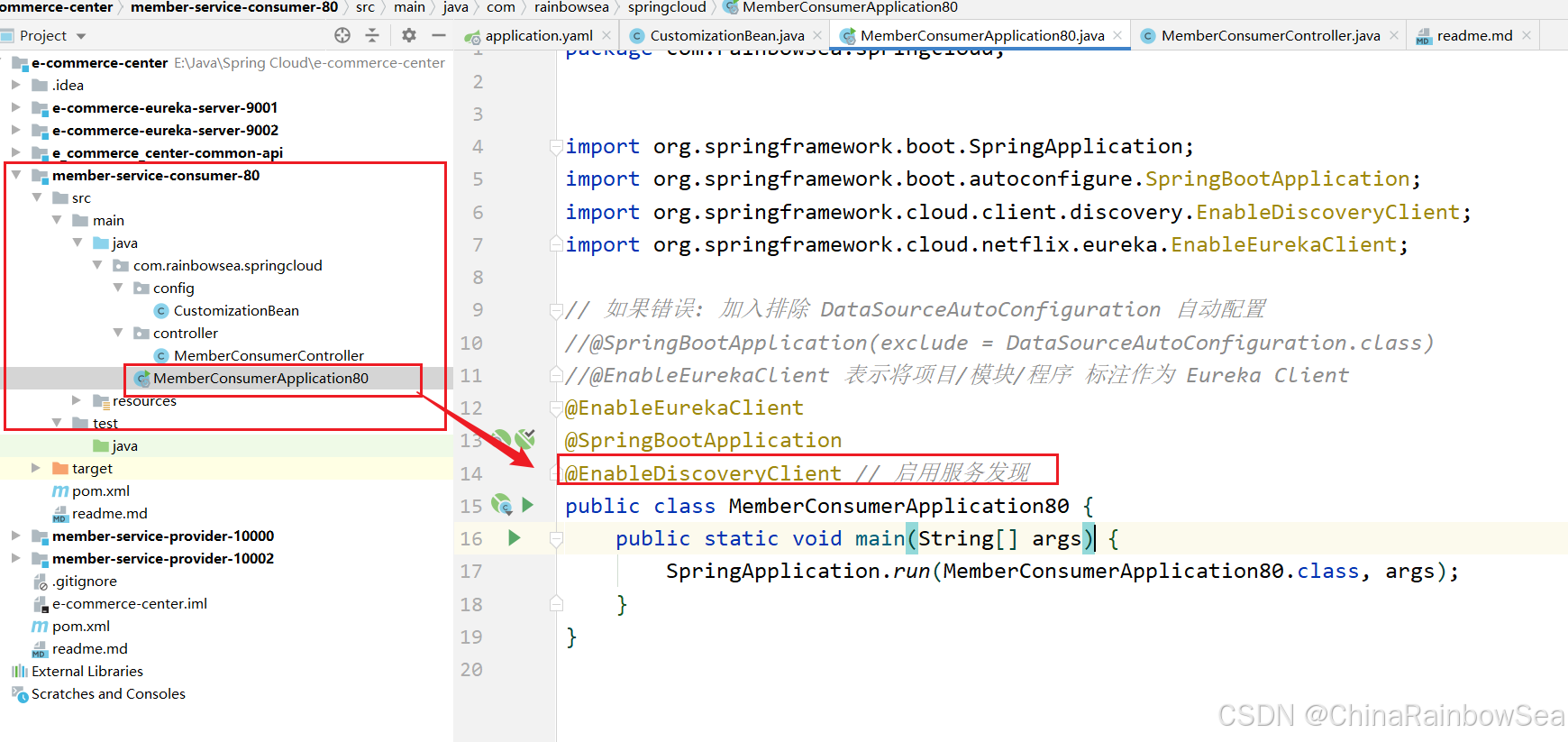This screenshot has height=742, width=1568.
Task: Select root pom.xml below e-commerce-center.iml
Action: pyautogui.click(x=81, y=626)
